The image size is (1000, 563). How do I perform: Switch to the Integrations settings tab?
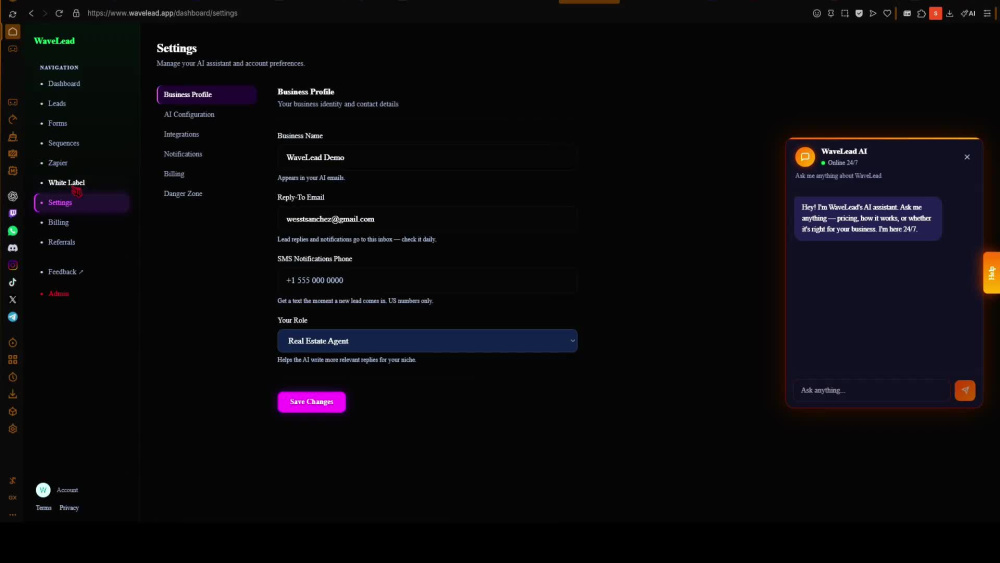(181, 135)
